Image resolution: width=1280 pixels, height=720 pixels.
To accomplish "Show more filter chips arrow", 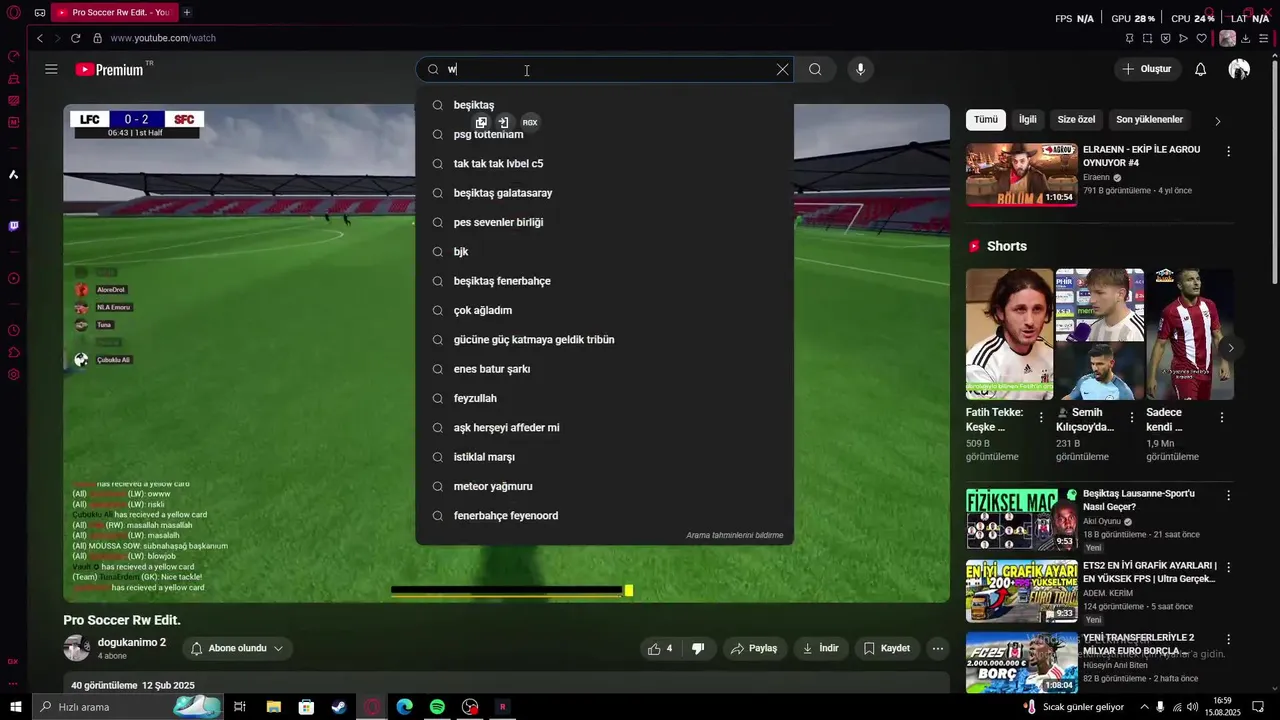I will click(x=1217, y=120).
